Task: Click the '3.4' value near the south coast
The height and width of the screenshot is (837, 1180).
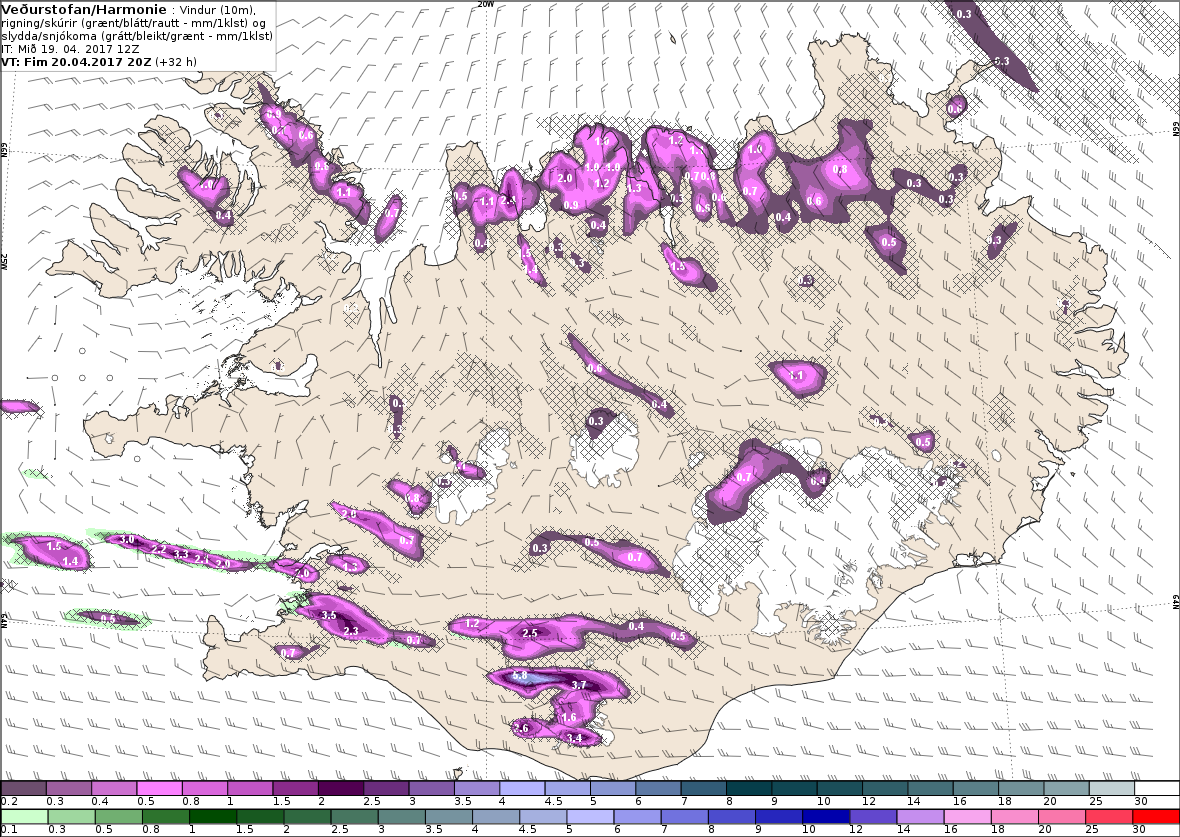Action: pos(574,738)
